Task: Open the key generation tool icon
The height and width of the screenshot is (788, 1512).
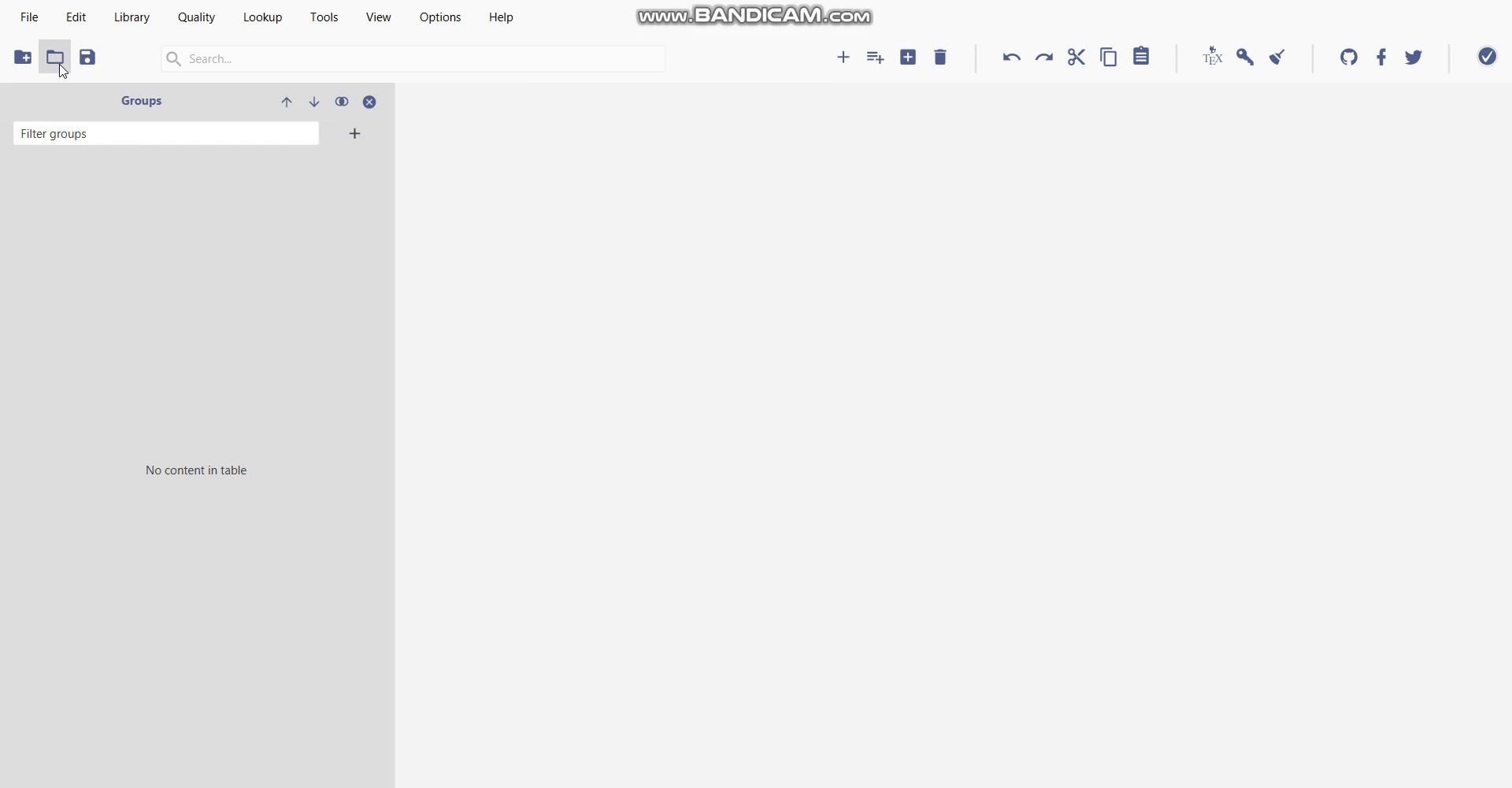Action: (x=1245, y=58)
